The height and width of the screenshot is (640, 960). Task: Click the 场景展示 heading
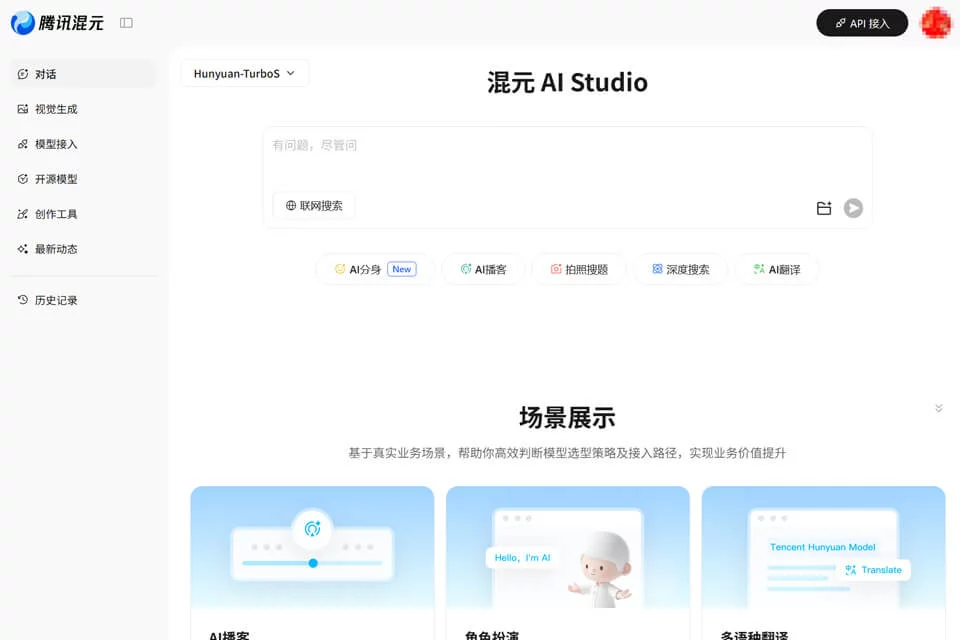pyautogui.click(x=568, y=418)
